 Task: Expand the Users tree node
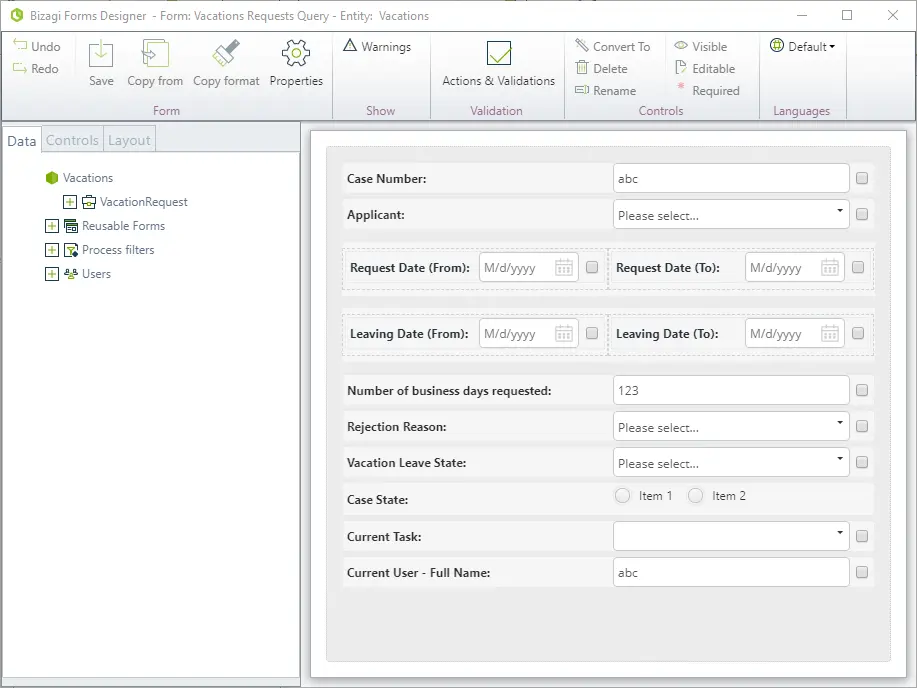[51, 274]
